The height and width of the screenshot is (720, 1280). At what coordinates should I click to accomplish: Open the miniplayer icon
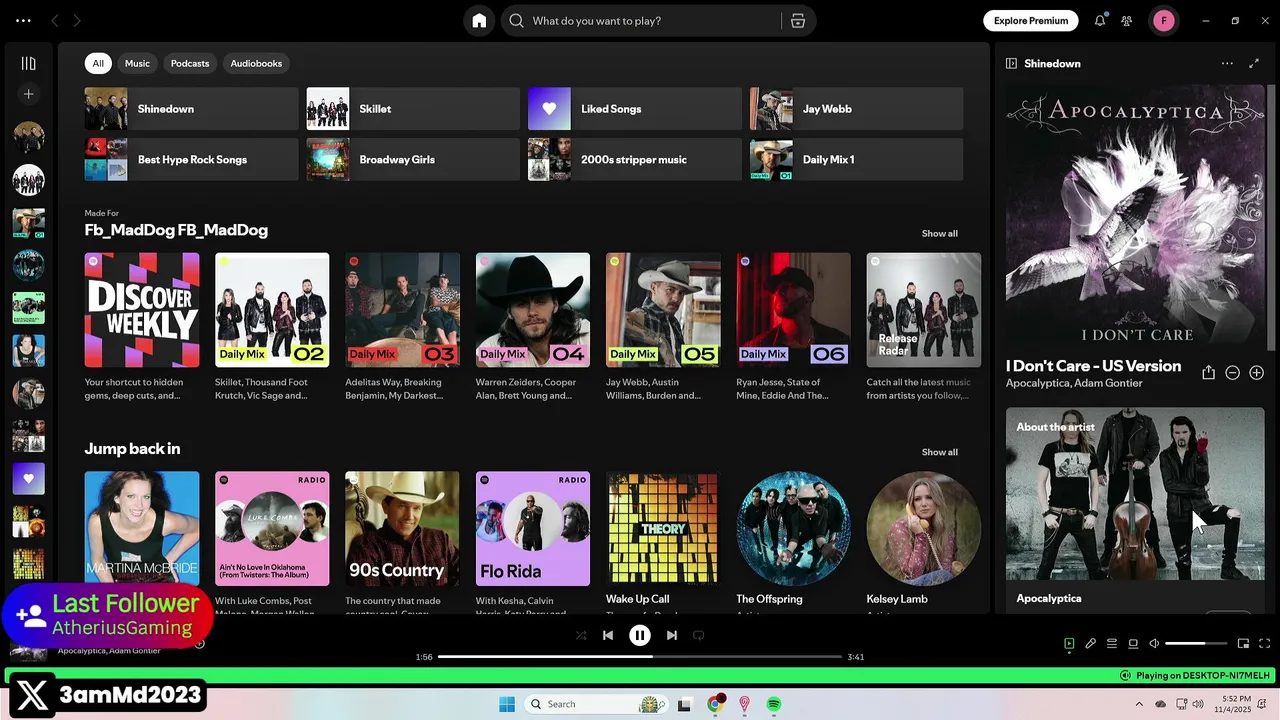point(1243,643)
